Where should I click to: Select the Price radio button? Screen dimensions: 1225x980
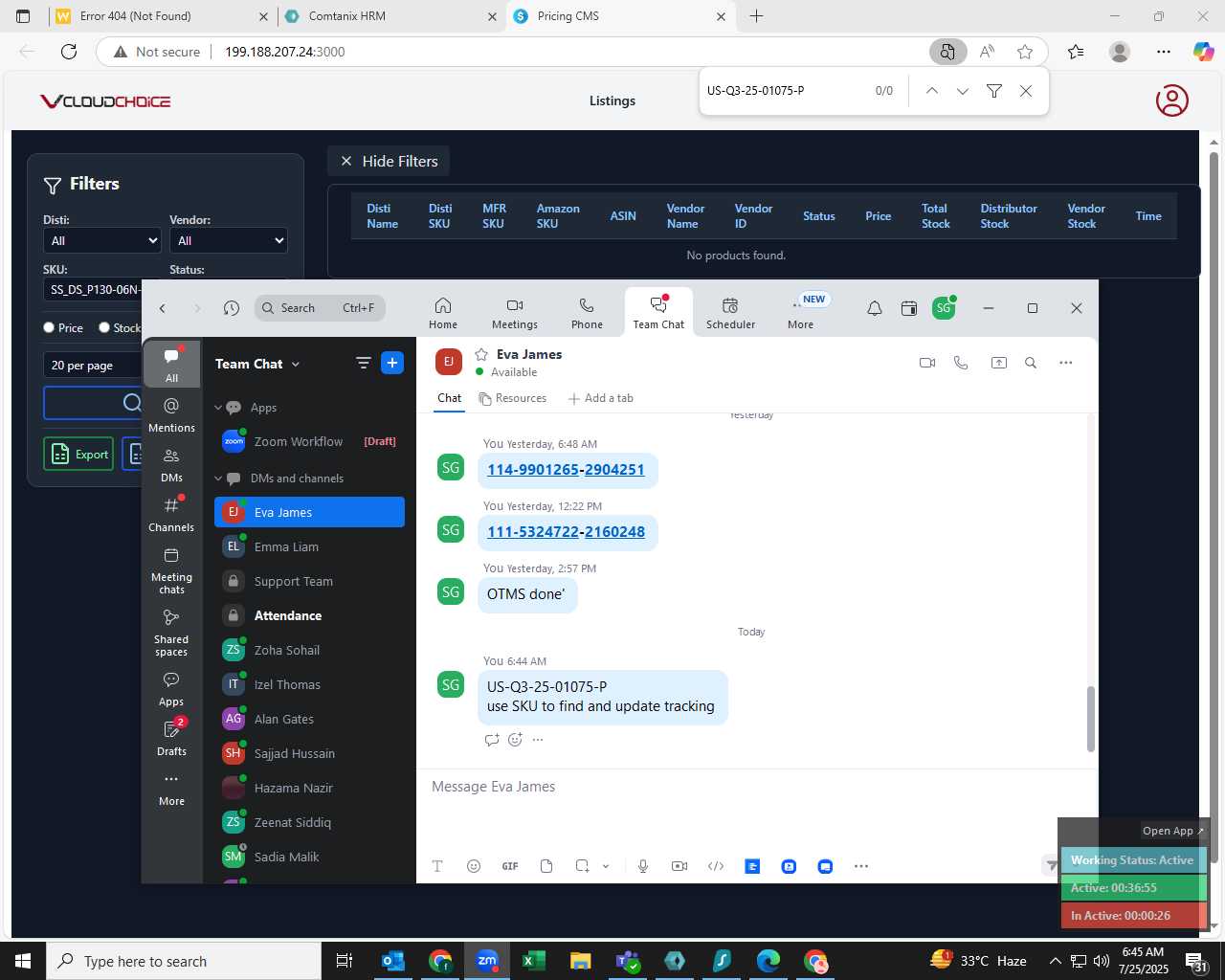pyautogui.click(x=49, y=327)
